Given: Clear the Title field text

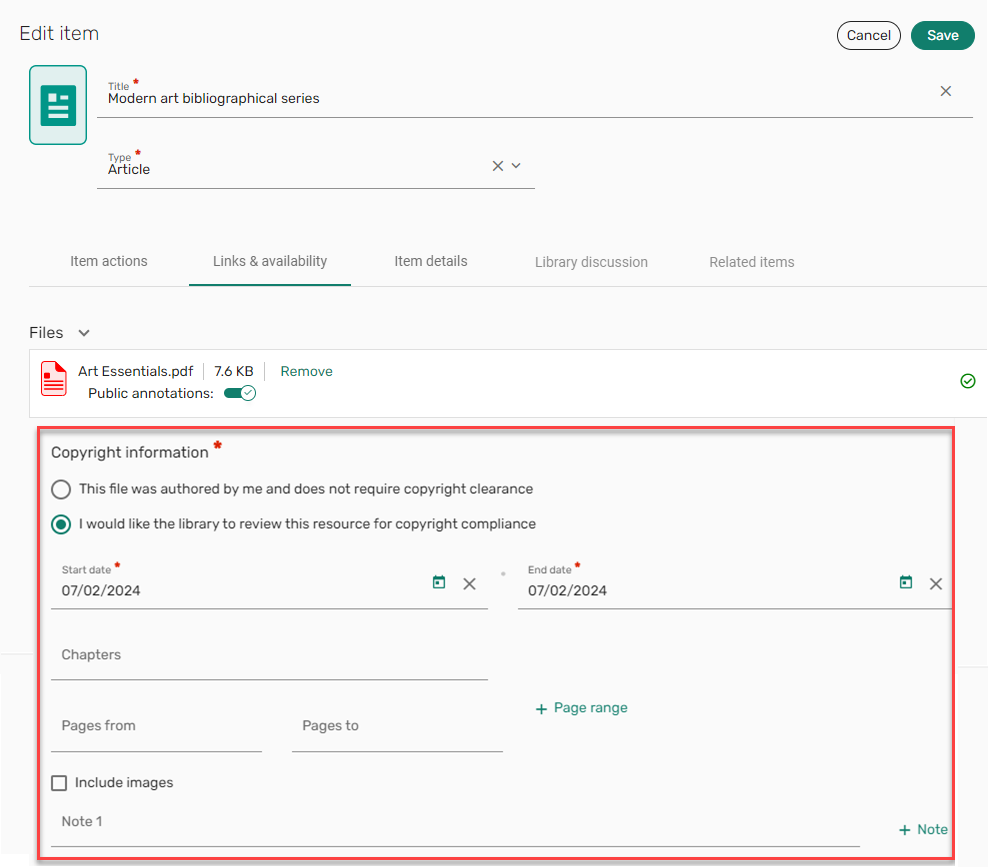Looking at the screenshot, I should (945, 91).
